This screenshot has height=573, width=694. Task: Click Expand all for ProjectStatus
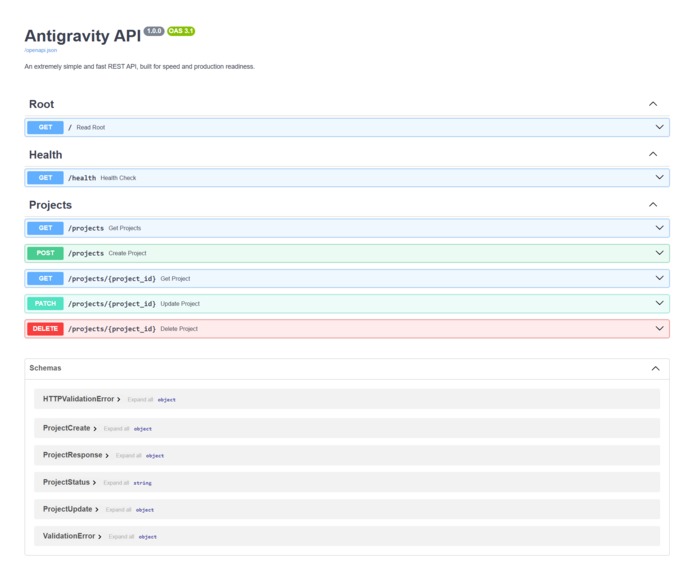116,483
